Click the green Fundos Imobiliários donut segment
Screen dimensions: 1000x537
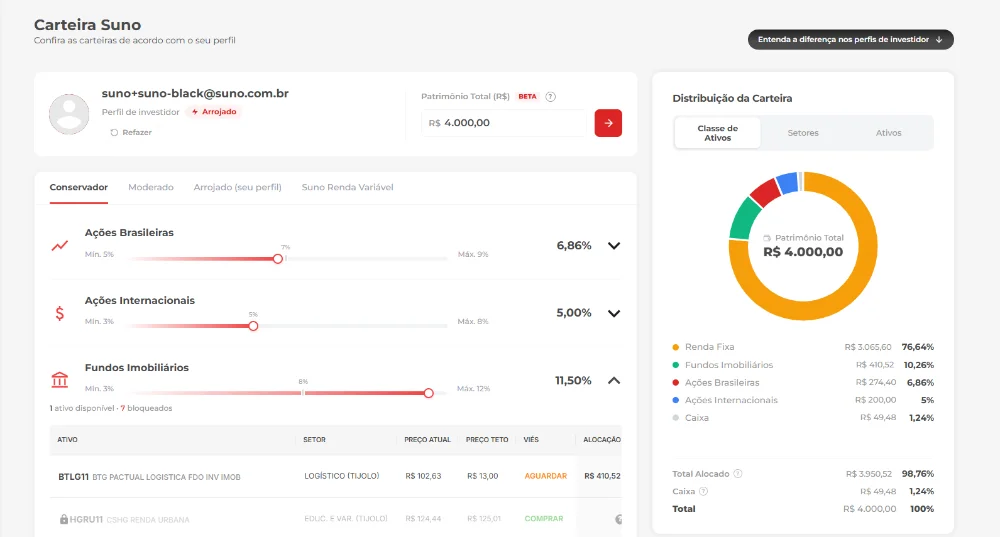point(744,219)
